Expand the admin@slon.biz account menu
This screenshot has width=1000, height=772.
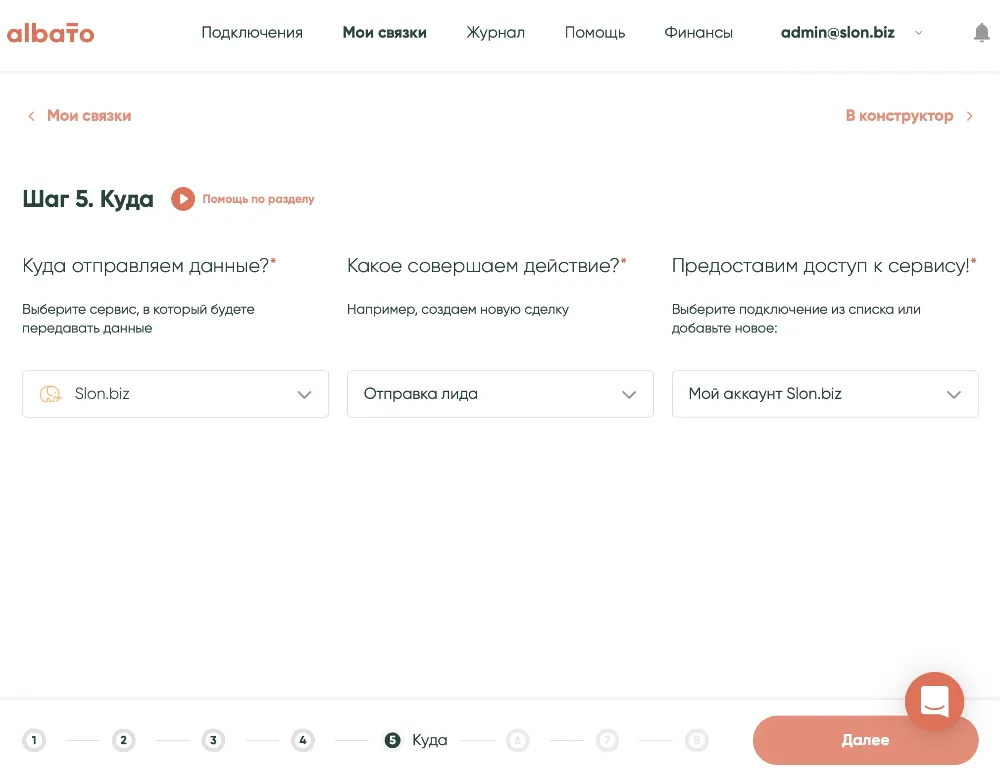851,33
